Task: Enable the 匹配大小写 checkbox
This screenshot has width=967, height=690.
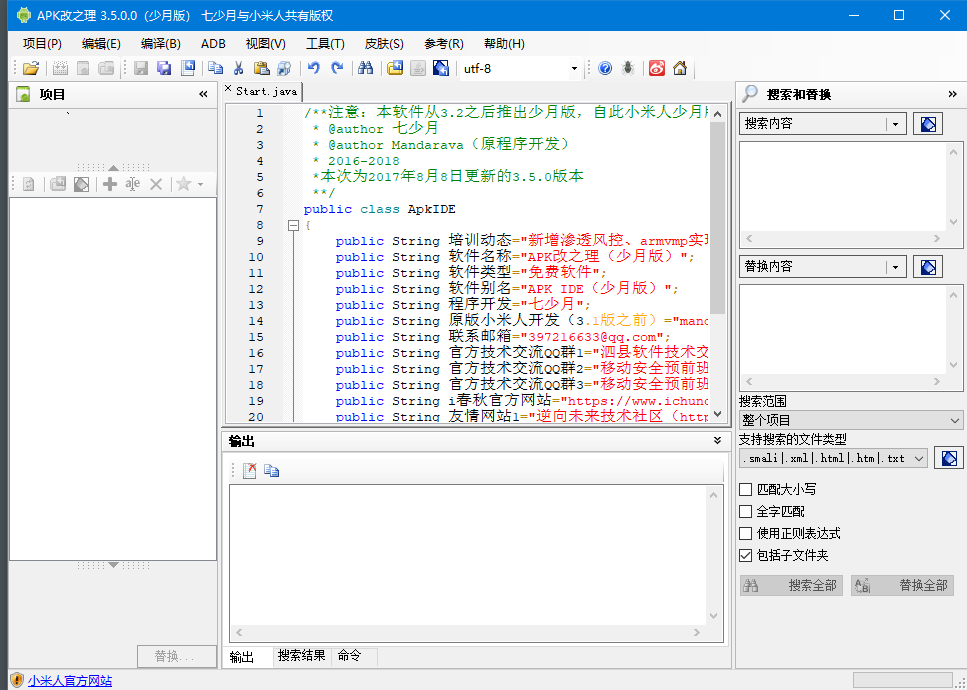Action: (745, 489)
